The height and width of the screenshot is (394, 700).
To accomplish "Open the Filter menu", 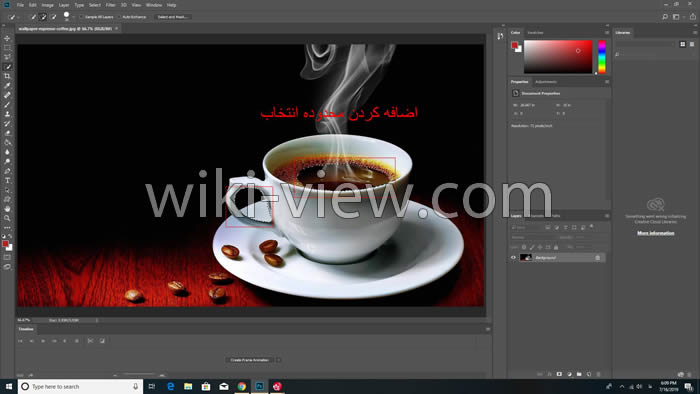I will point(111,5).
